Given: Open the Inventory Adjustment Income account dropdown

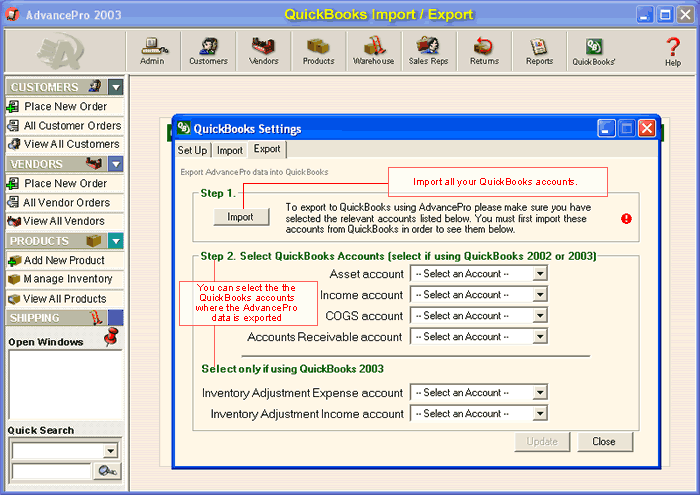Looking at the screenshot, I should (x=540, y=414).
